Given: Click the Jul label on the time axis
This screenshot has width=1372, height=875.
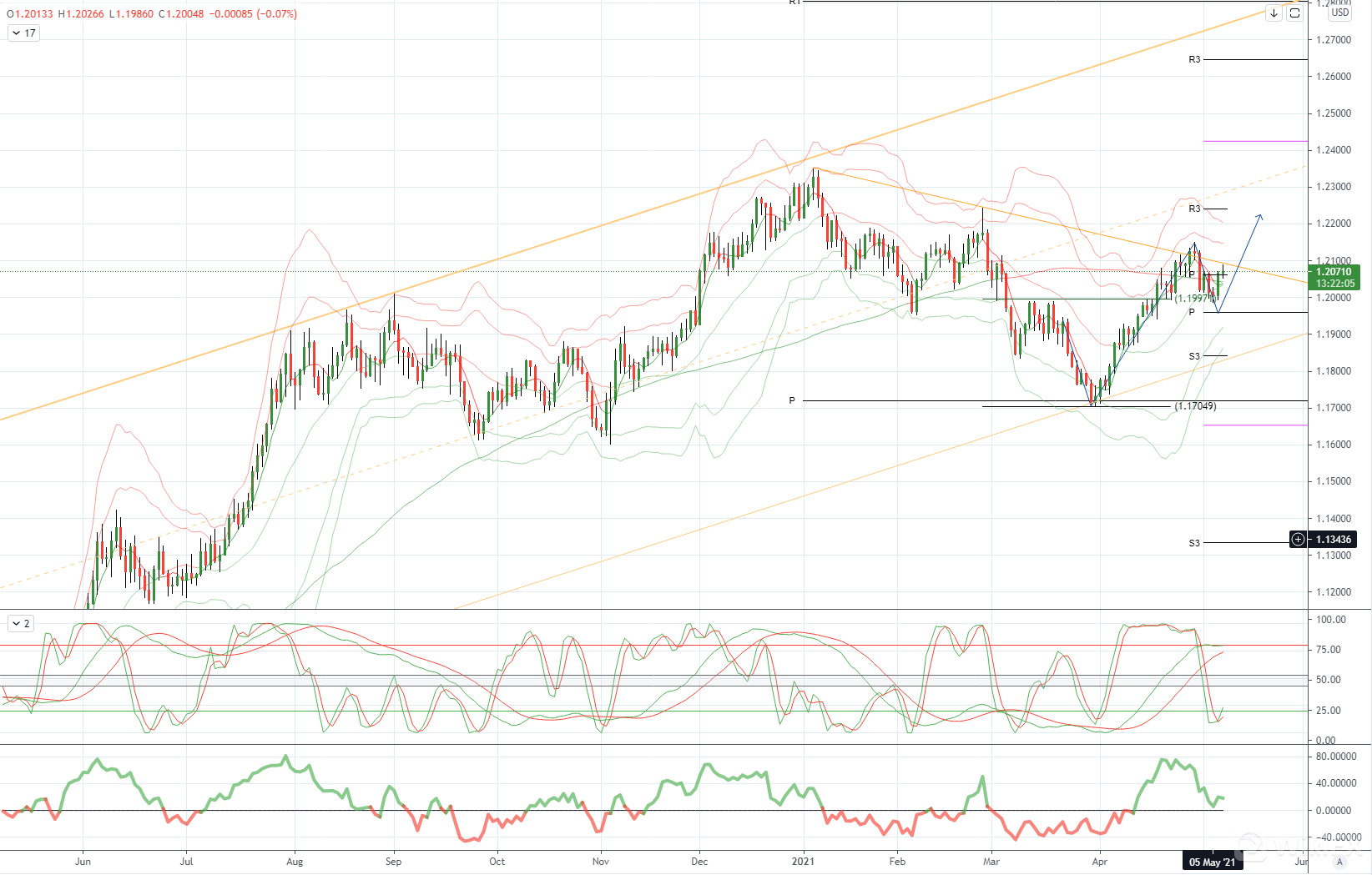Looking at the screenshot, I should pos(186,862).
